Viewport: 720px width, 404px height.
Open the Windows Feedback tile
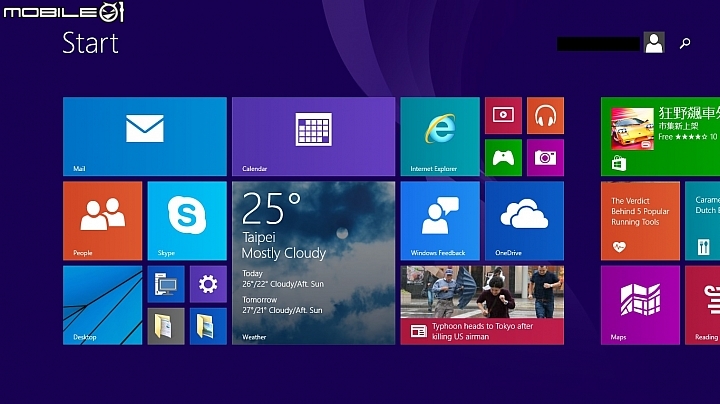click(440, 221)
